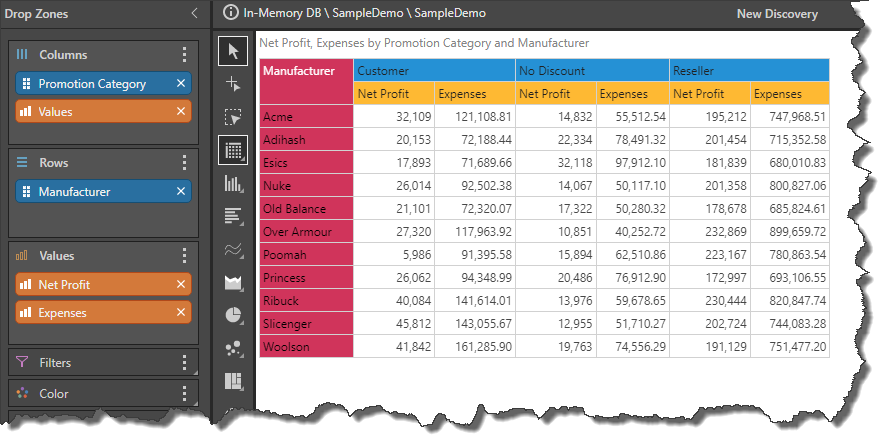Pick the horizontal bar chart icon
Image resolution: width=892 pixels, height=448 pixels.
pyautogui.click(x=234, y=216)
